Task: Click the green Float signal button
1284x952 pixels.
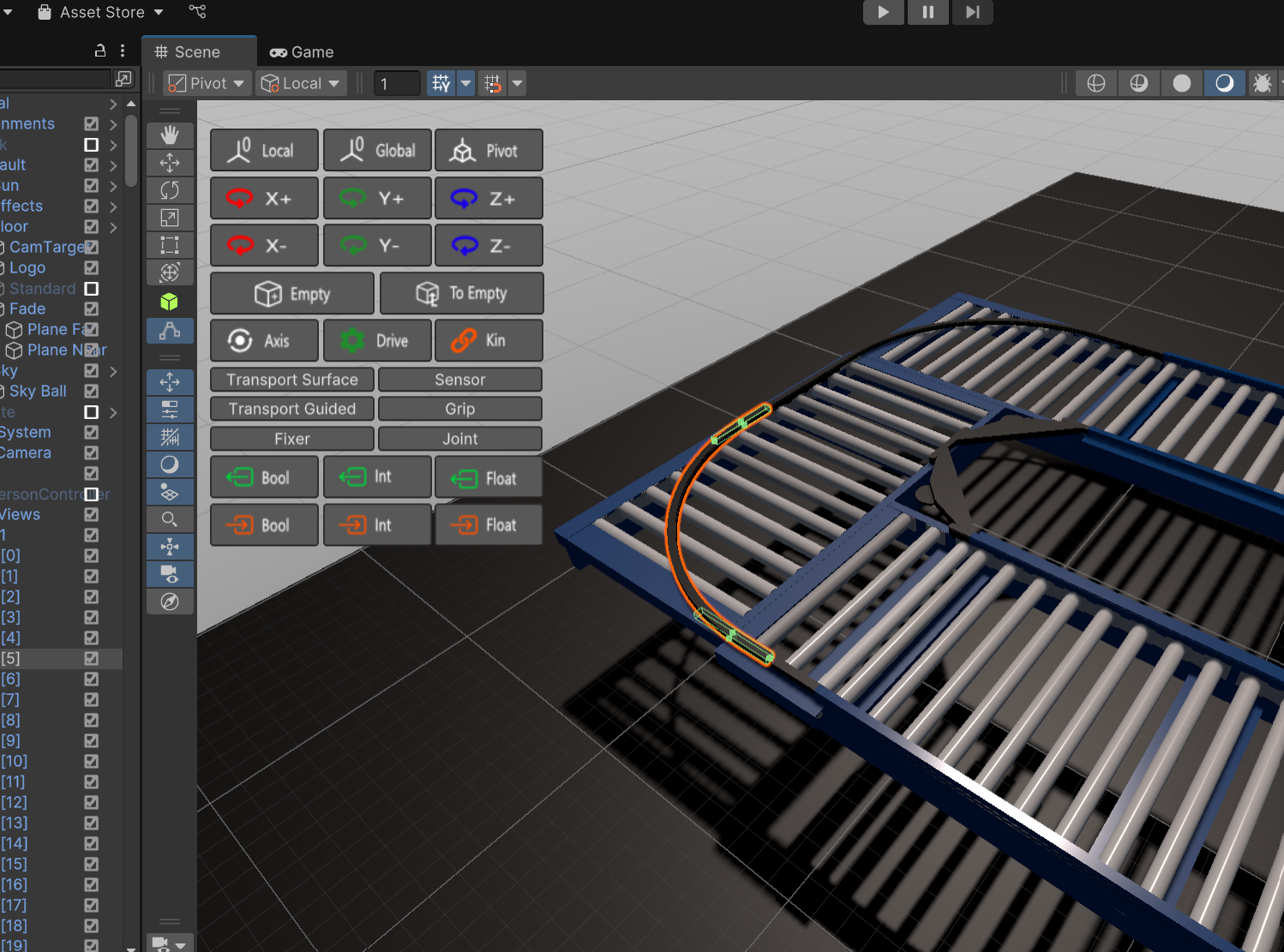Action: pyautogui.click(x=489, y=477)
